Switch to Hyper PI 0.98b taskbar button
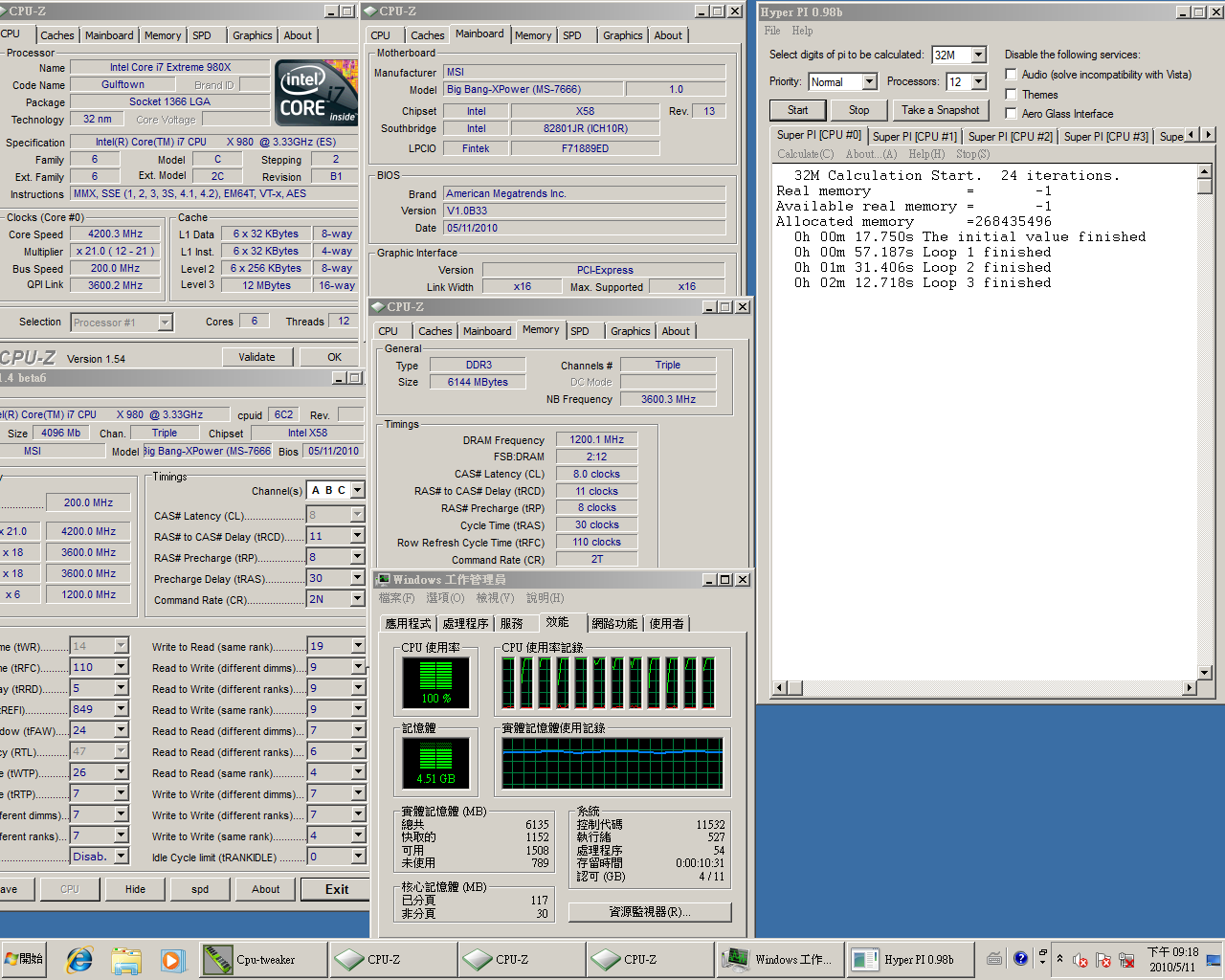This screenshot has width=1225, height=980. [x=910, y=960]
